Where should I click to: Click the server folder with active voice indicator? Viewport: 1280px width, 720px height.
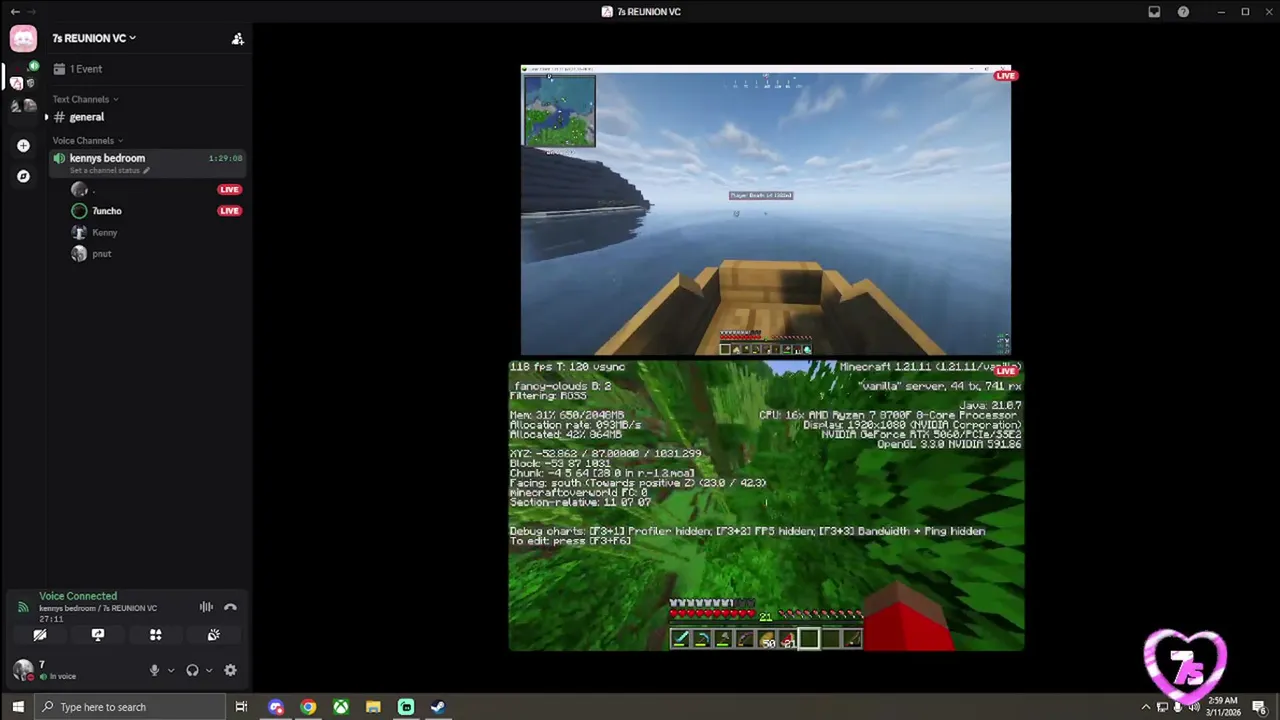point(23,76)
